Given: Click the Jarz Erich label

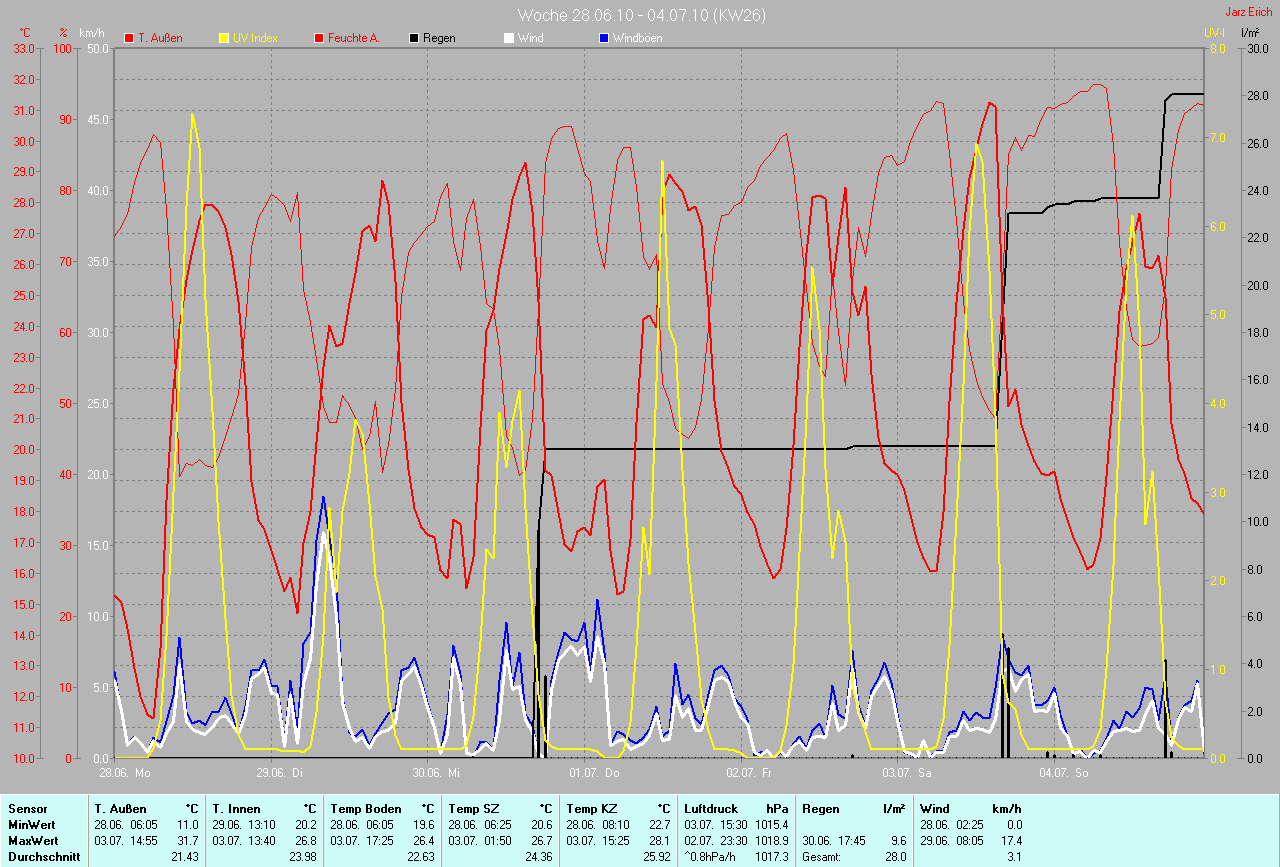Looking at the screenshot, I should [1249, 12].
